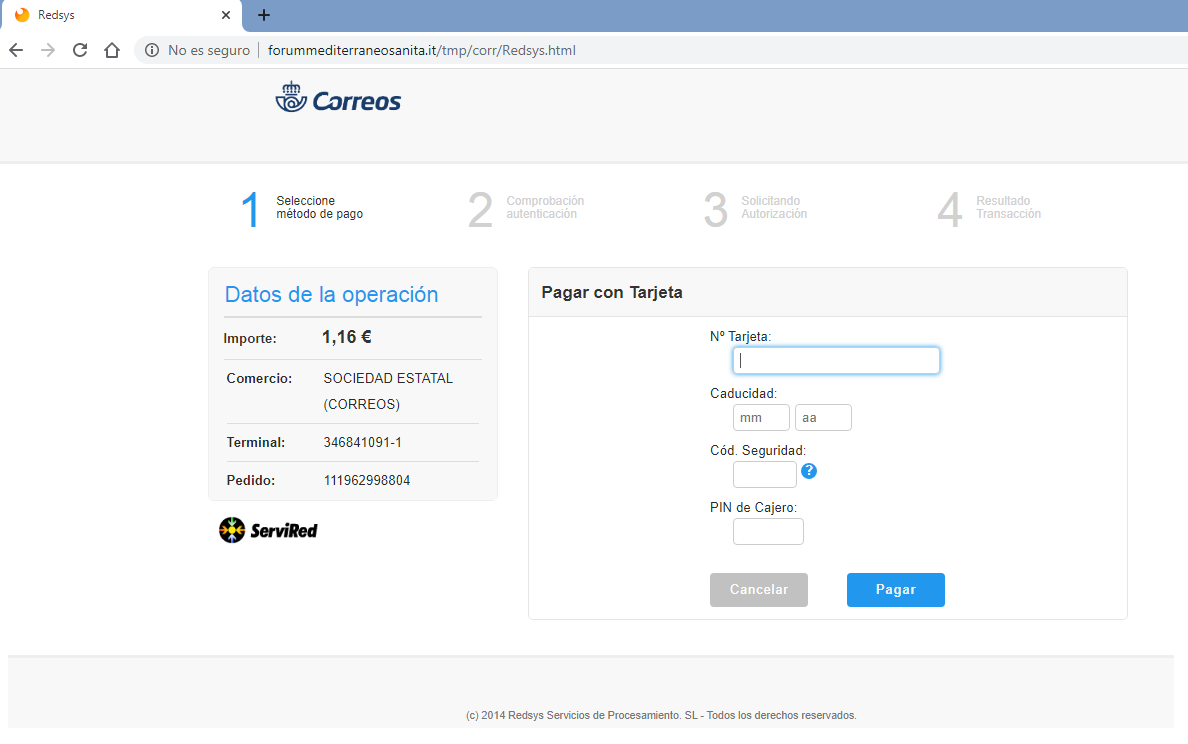Click the 'No es seguro' warning label
1188x744 pixels.
pyautogui.click(x=209, y=50)
